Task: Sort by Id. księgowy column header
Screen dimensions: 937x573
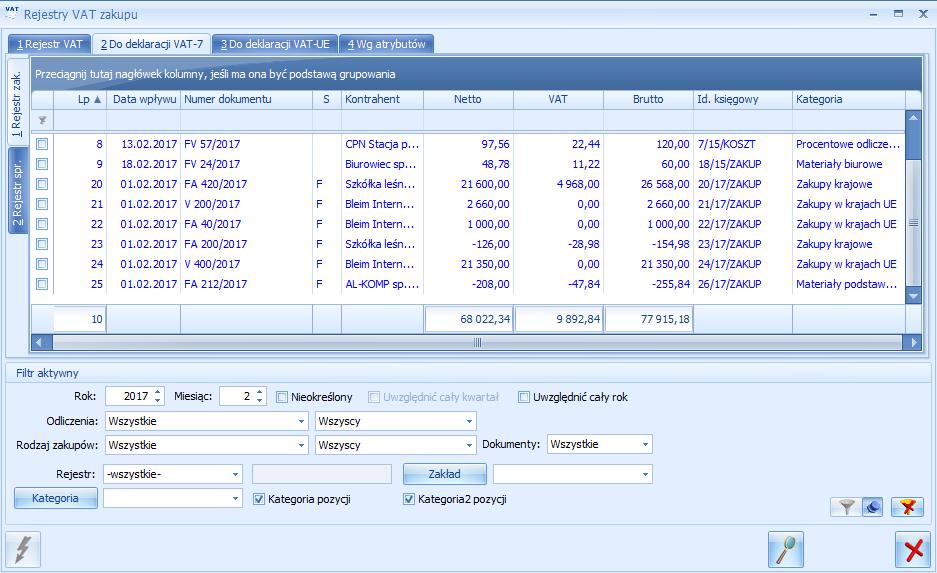Action: 743,99
